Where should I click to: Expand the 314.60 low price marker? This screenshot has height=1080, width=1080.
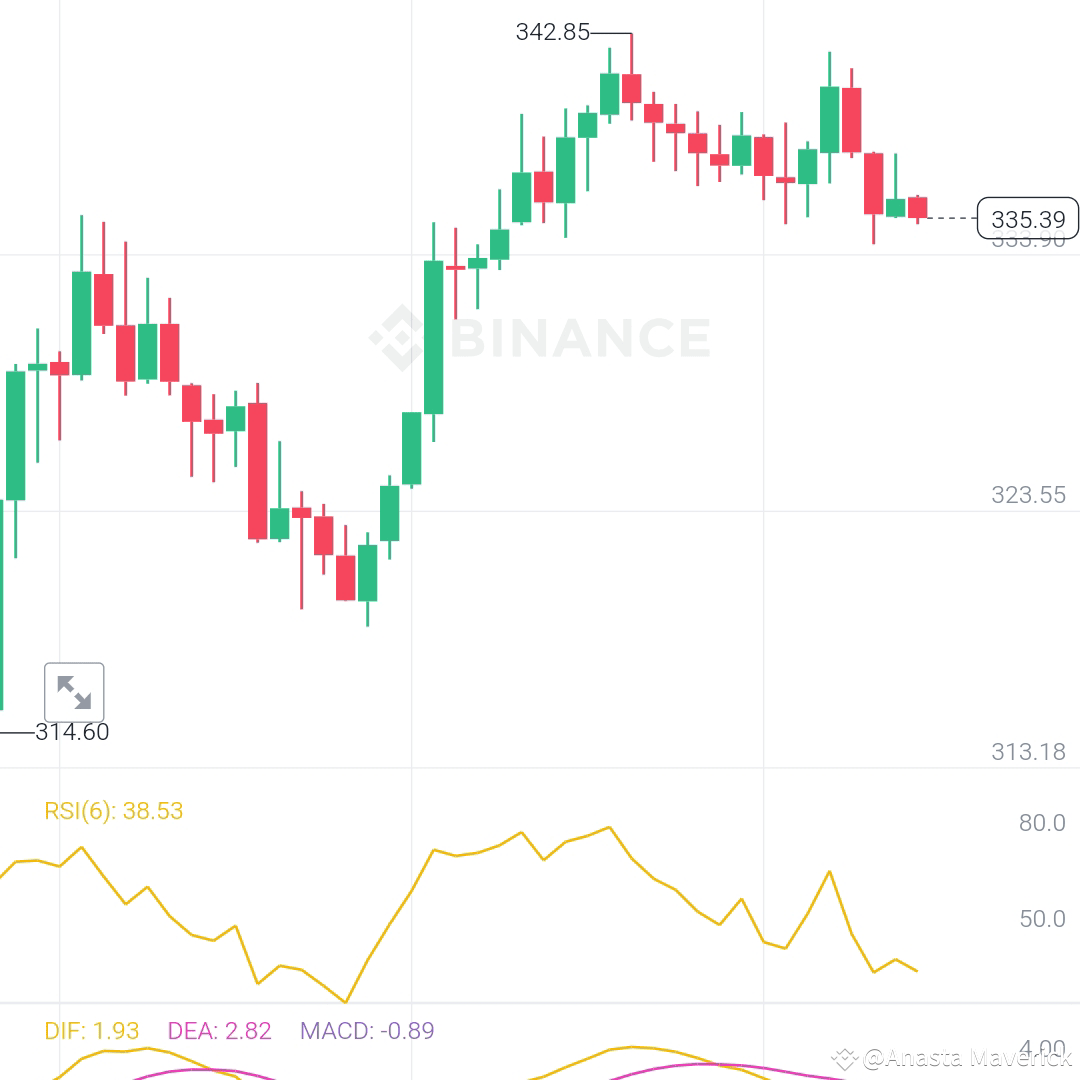pyautogui.click(x=72, y=732)
